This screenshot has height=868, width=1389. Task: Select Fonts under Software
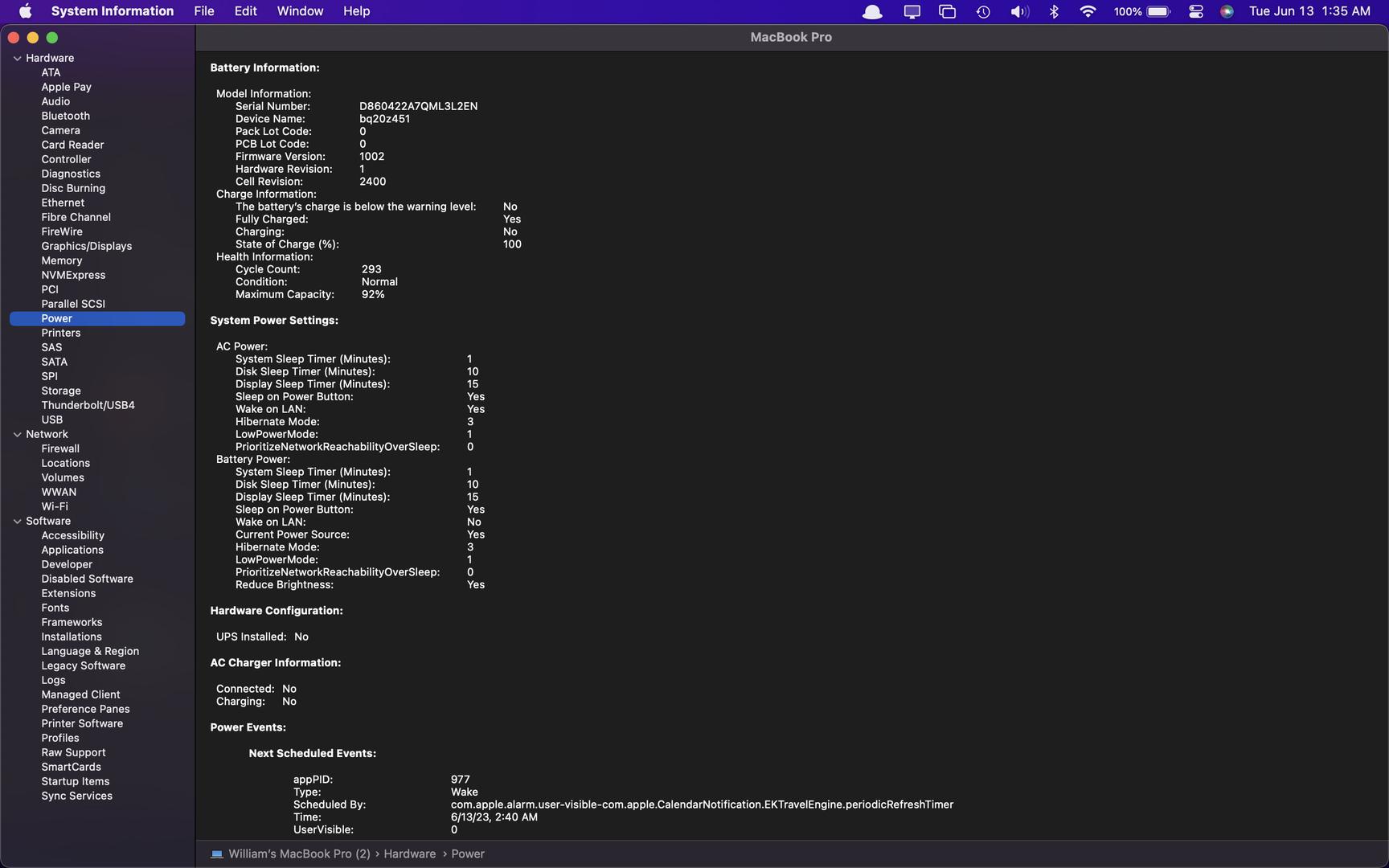point(55,608)
